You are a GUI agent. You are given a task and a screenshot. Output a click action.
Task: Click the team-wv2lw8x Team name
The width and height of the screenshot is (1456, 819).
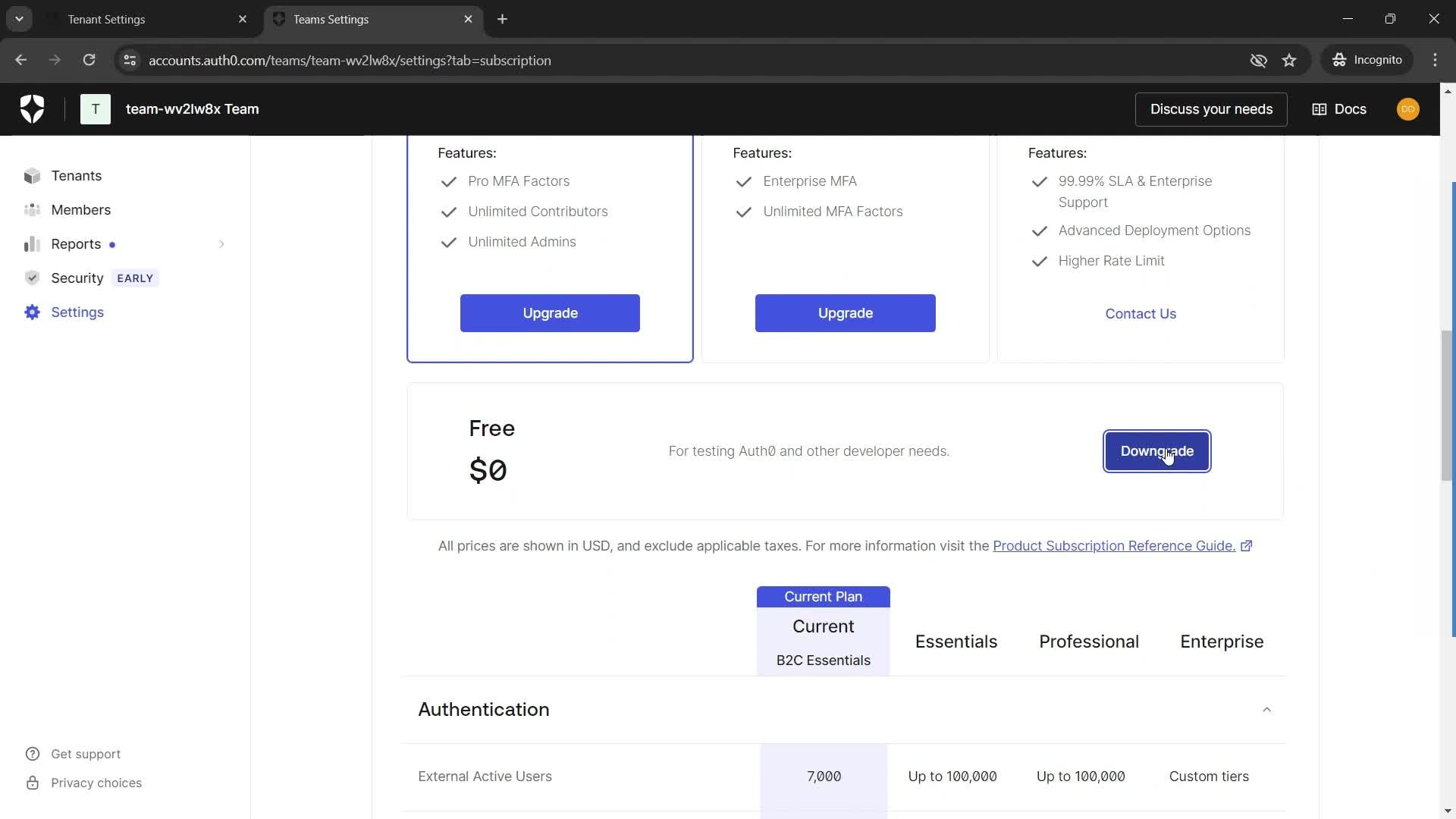[x=192, y=109]
